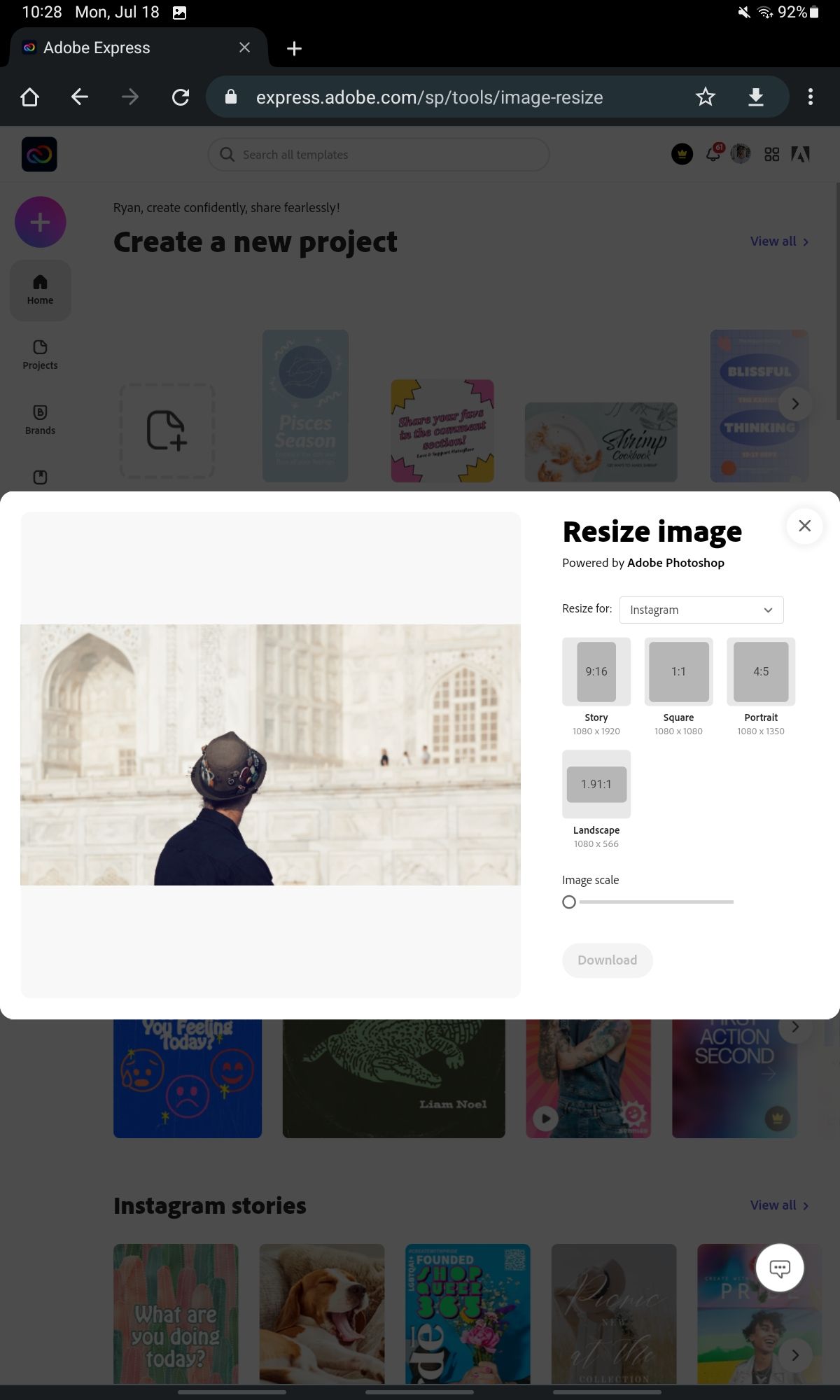Click View all for Instagram stories
The width and height of the screenshot is (840, 1400).
click(779, 1205)
